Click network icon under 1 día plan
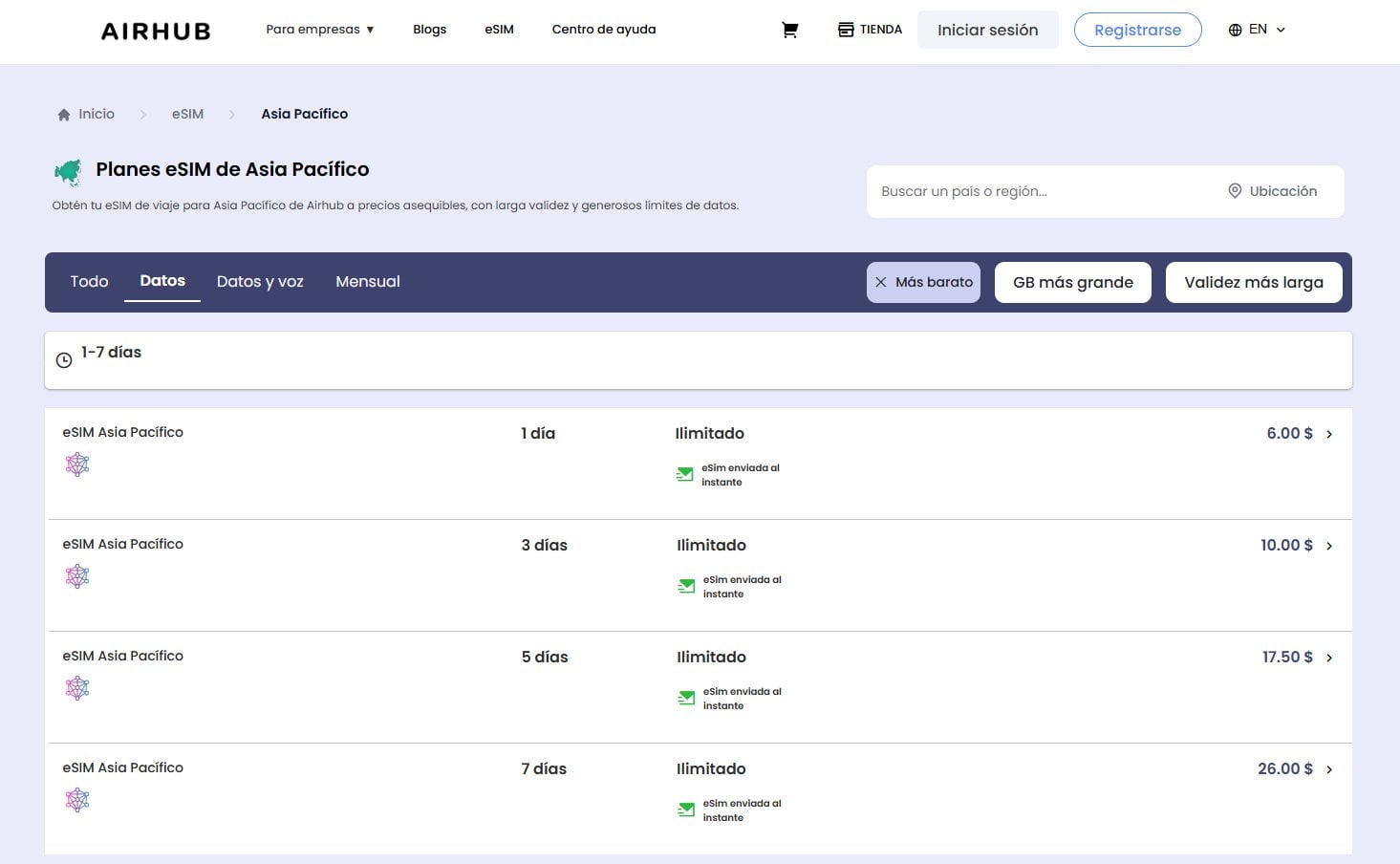The width and height of the screenshot is (1400, 864). (77, 464)
